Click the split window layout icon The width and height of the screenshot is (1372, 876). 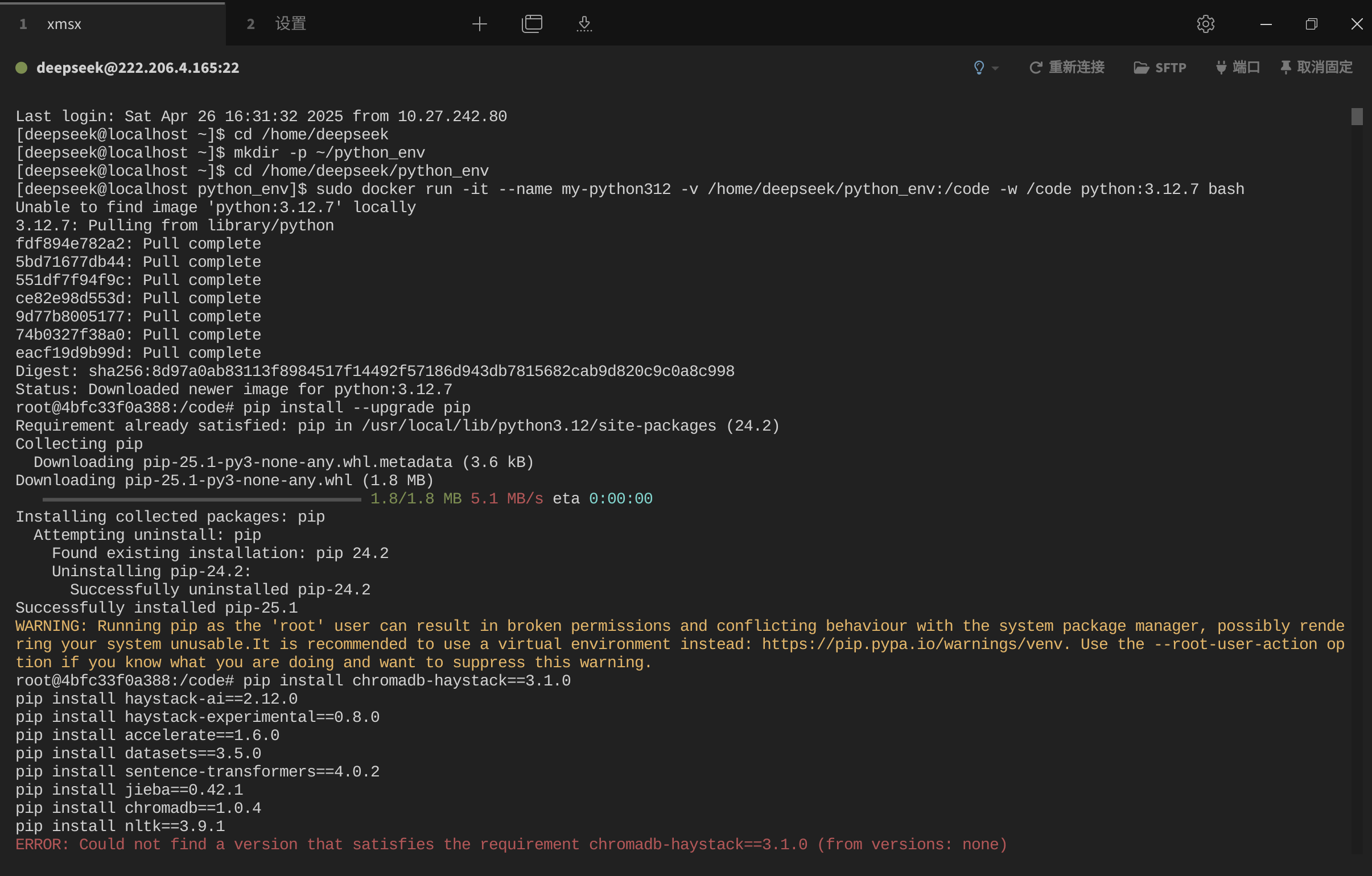532,24
